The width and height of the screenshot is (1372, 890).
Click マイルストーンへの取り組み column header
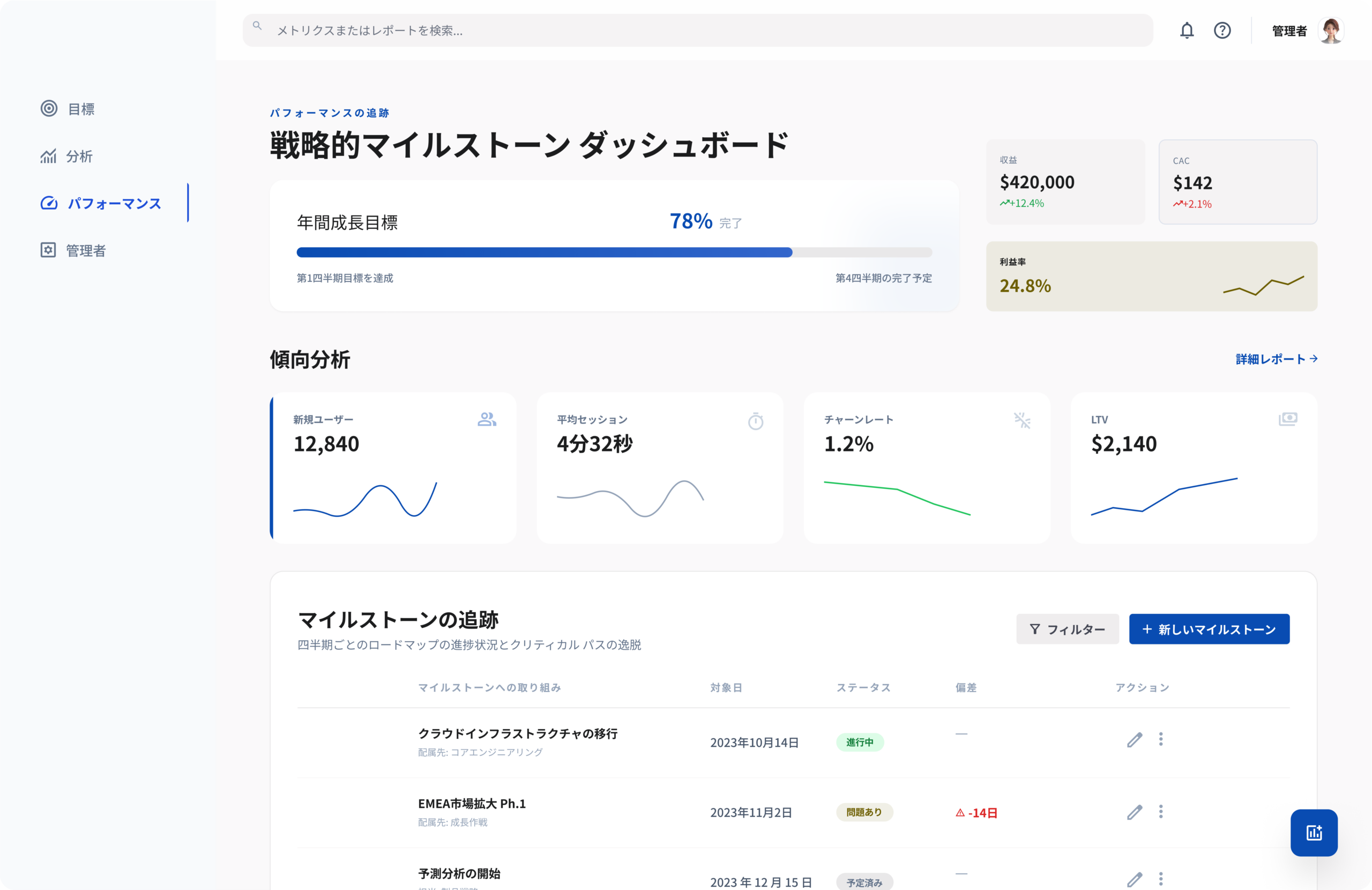[x=489, y=687]
